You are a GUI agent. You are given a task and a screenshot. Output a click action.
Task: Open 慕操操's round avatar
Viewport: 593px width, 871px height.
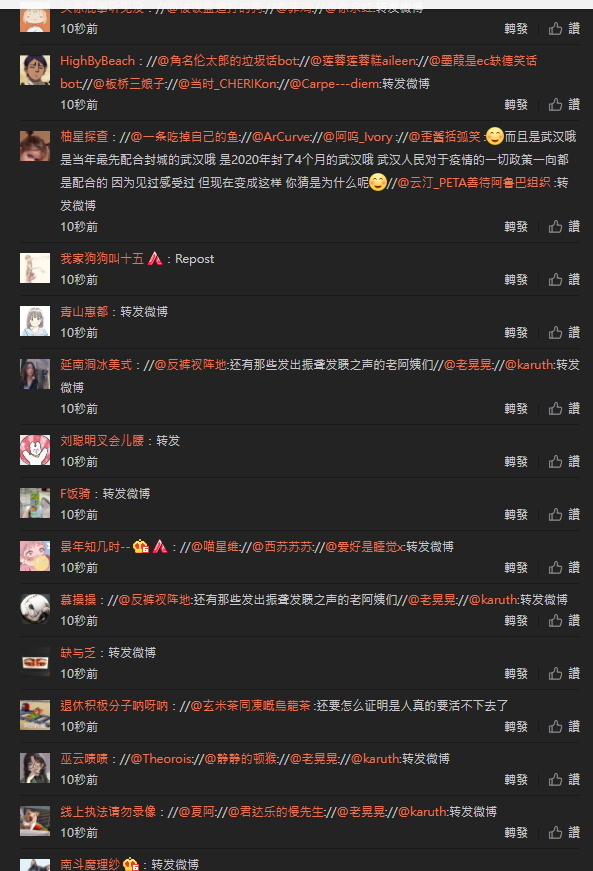click(35, 609)
